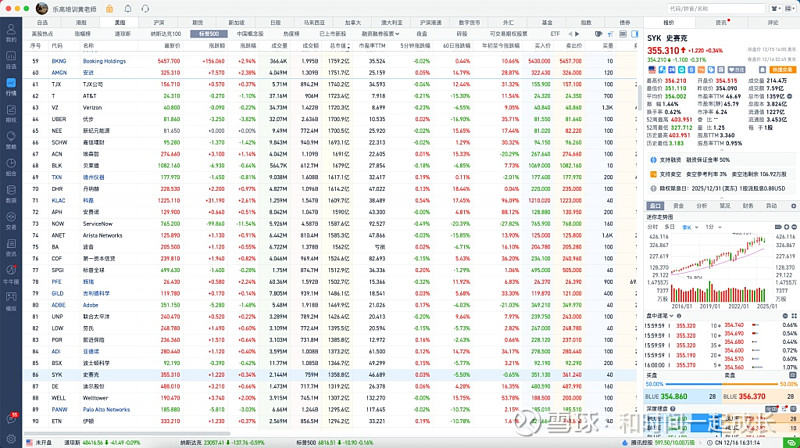Click the user avatar picture

coord(42,9)
